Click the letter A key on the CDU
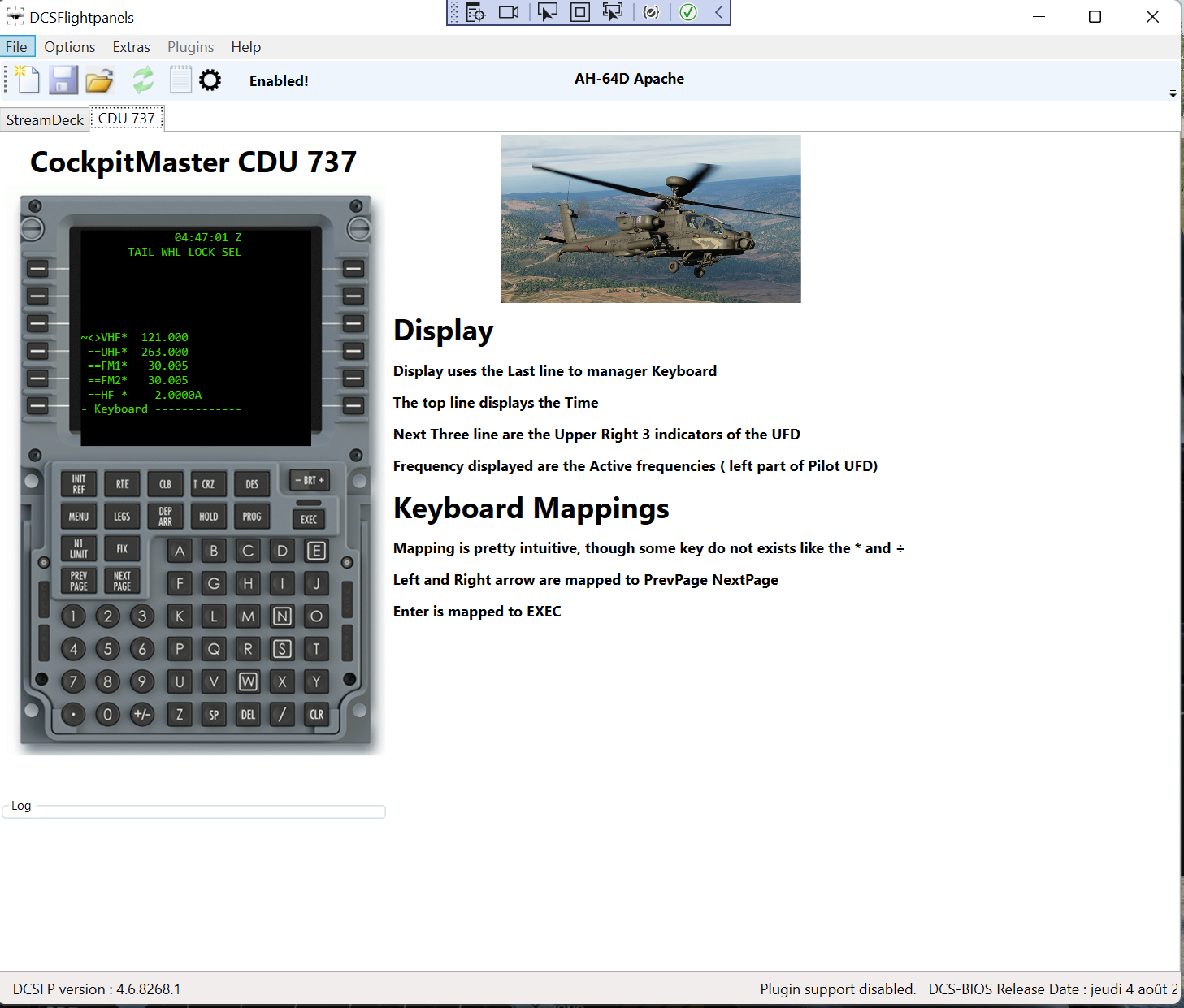Screen dimensions: 1184x1008 180,551
